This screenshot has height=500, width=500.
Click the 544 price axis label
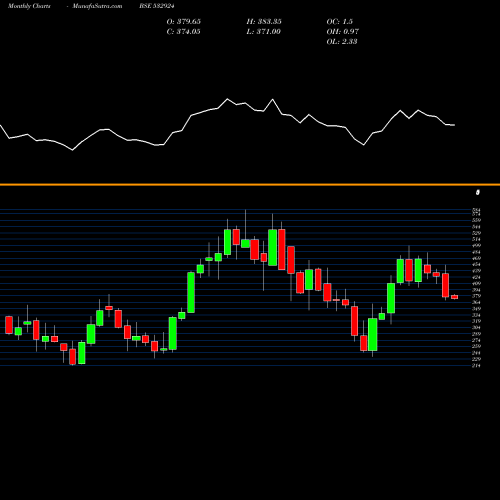476,227
